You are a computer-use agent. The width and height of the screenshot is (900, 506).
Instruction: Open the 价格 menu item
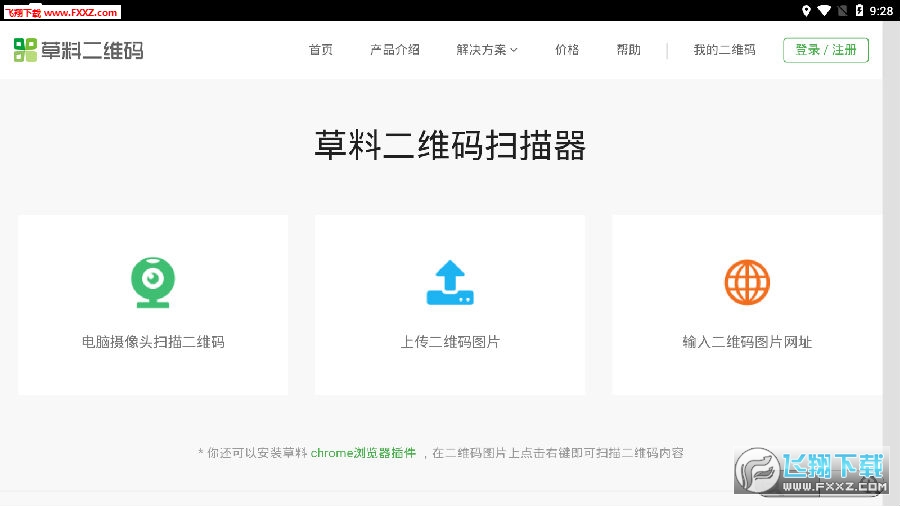(x=567, y=50)
